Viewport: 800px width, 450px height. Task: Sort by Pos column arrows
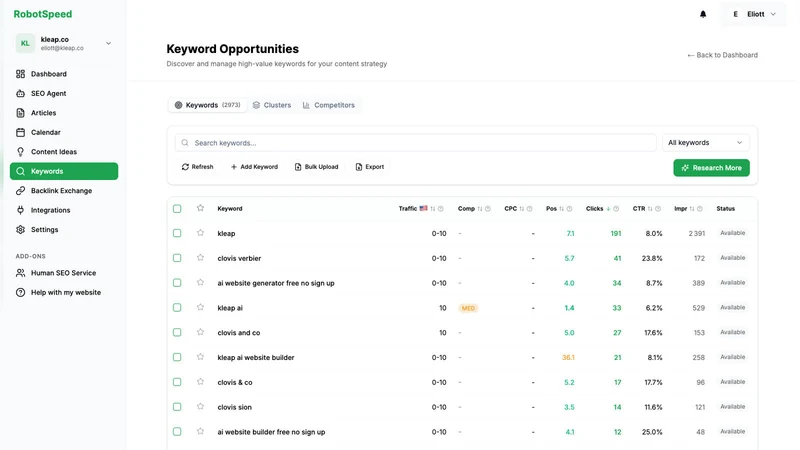[x=561, y=209]
